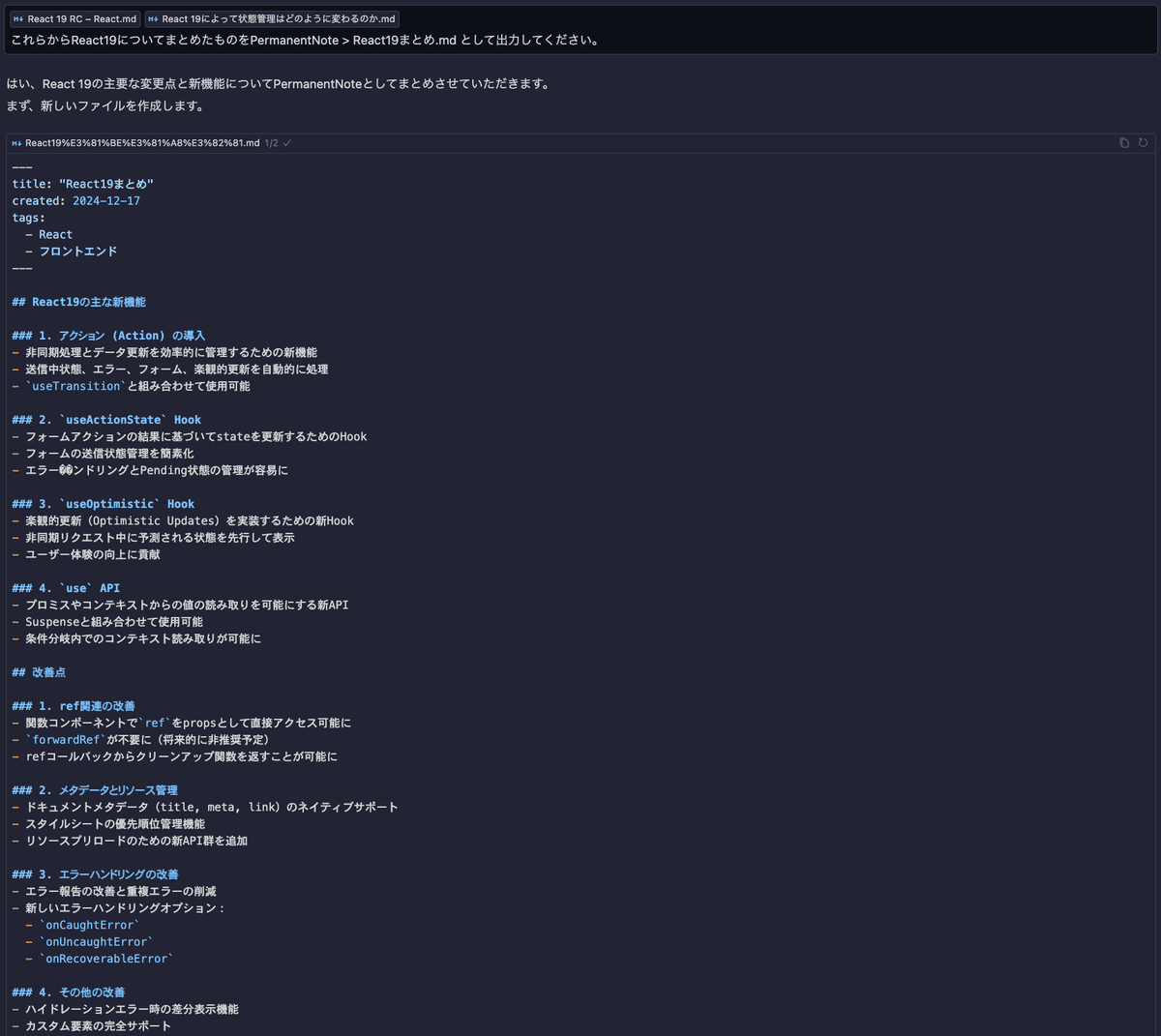Click the markdown icon on React 19 RC chip
Image resolution: width=1161 pixels, height=1036 pixels.
coord(18,18)
